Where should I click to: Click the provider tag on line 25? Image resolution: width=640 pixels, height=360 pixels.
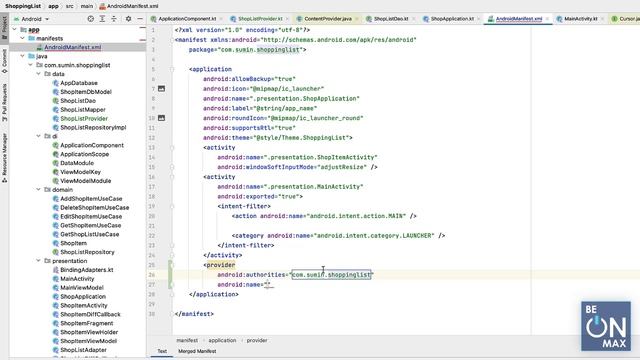(220, 265)
